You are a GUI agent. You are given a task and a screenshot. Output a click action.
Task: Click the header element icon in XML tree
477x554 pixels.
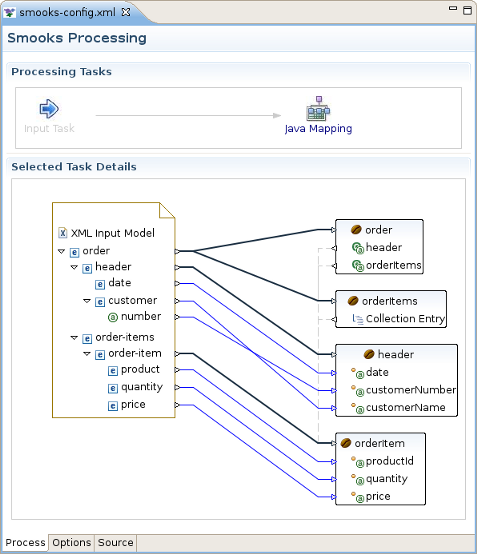pyautogui.click(x=87, y=268)
